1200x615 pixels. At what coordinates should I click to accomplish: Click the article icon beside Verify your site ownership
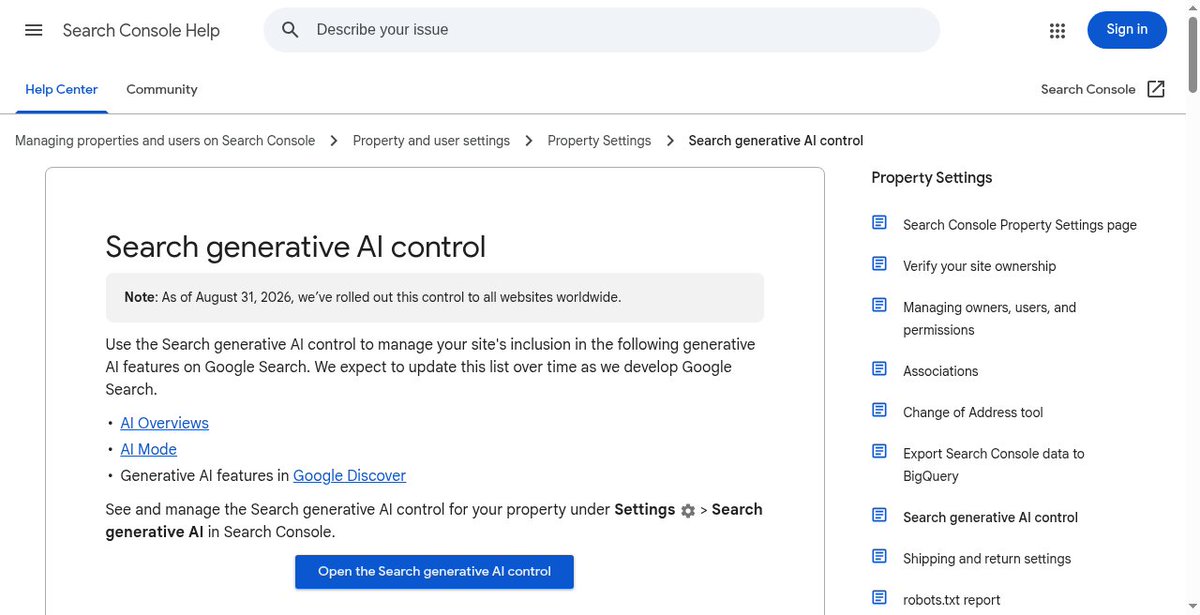coord(879,264)
